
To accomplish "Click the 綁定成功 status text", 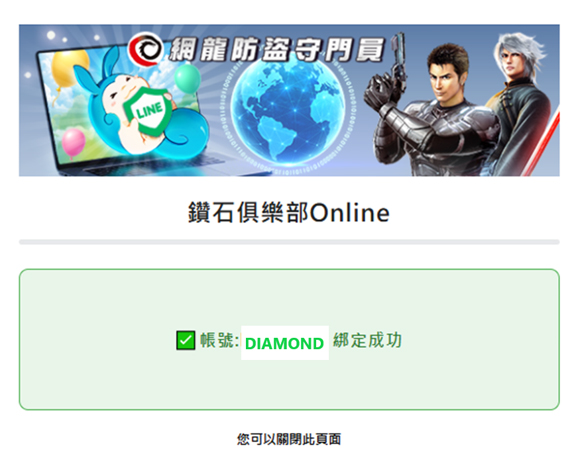I will [x=367, y=340].
